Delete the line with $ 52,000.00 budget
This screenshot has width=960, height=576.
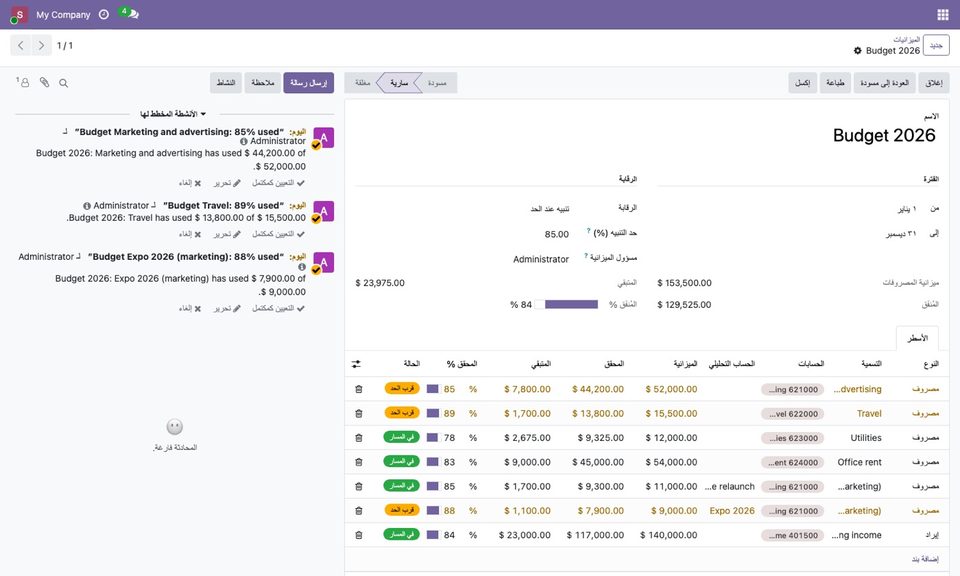point(359,389)
